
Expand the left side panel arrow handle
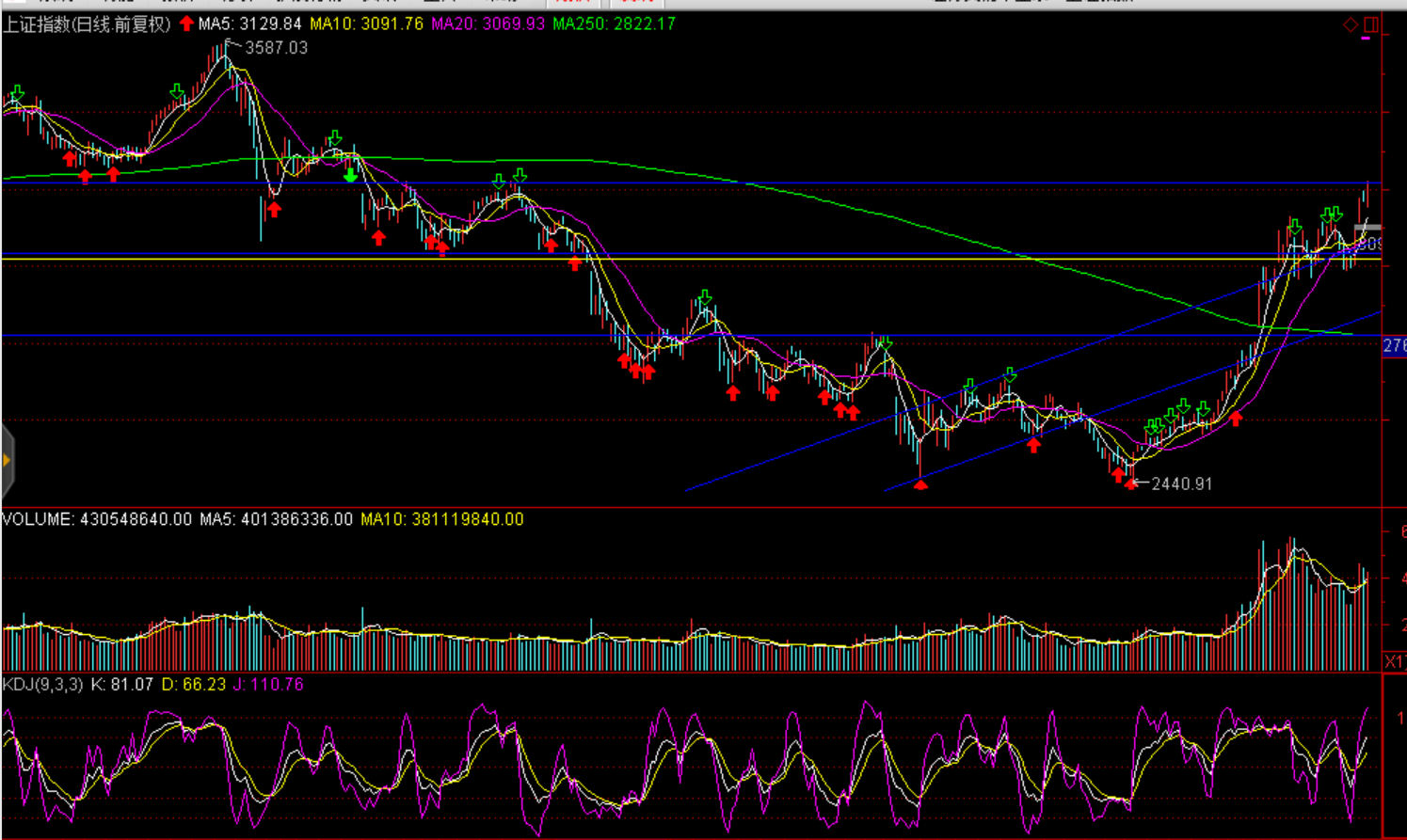click(x=7, y=460)
